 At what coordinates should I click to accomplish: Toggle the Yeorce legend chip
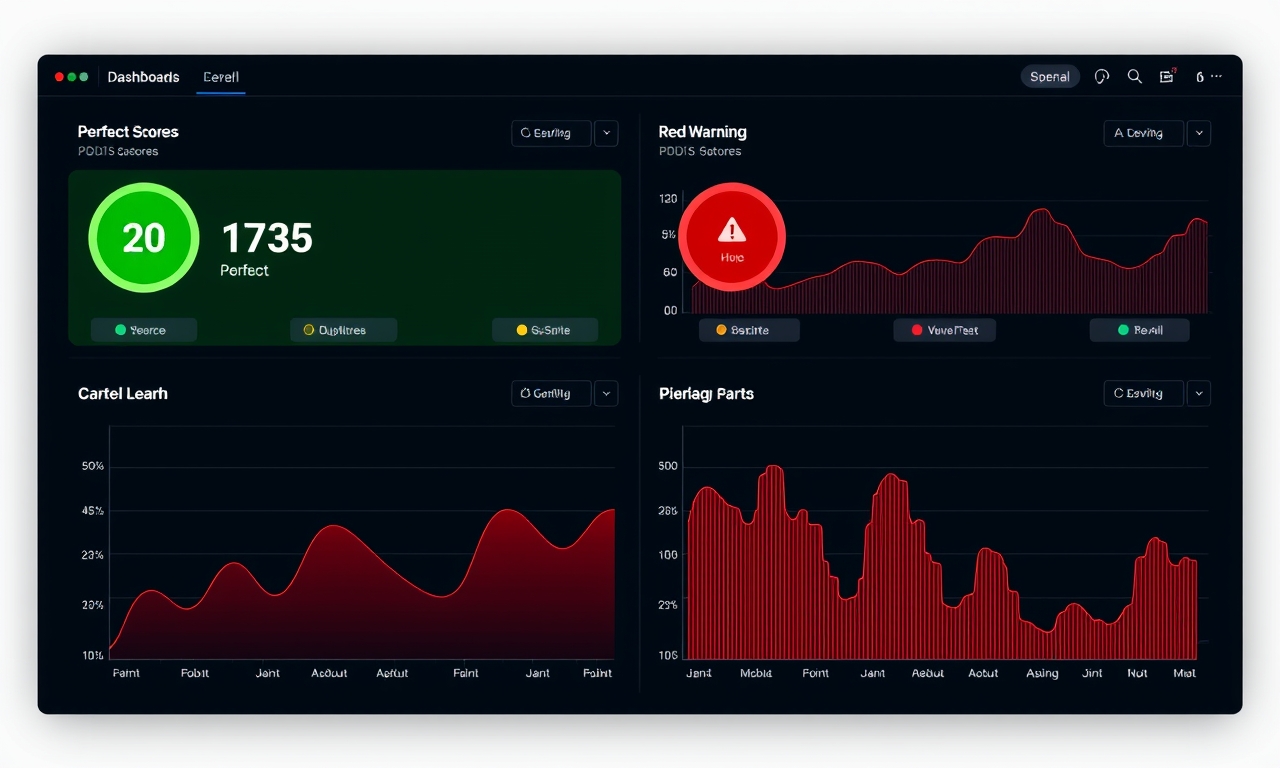[144, 330]
